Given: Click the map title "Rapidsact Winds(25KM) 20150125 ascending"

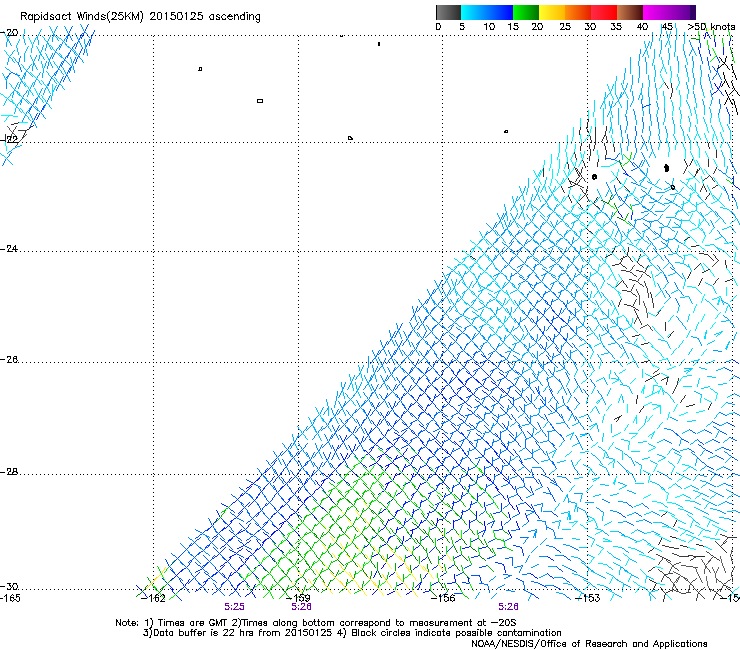Looking at the screenshot, I should tap(140, 17).
